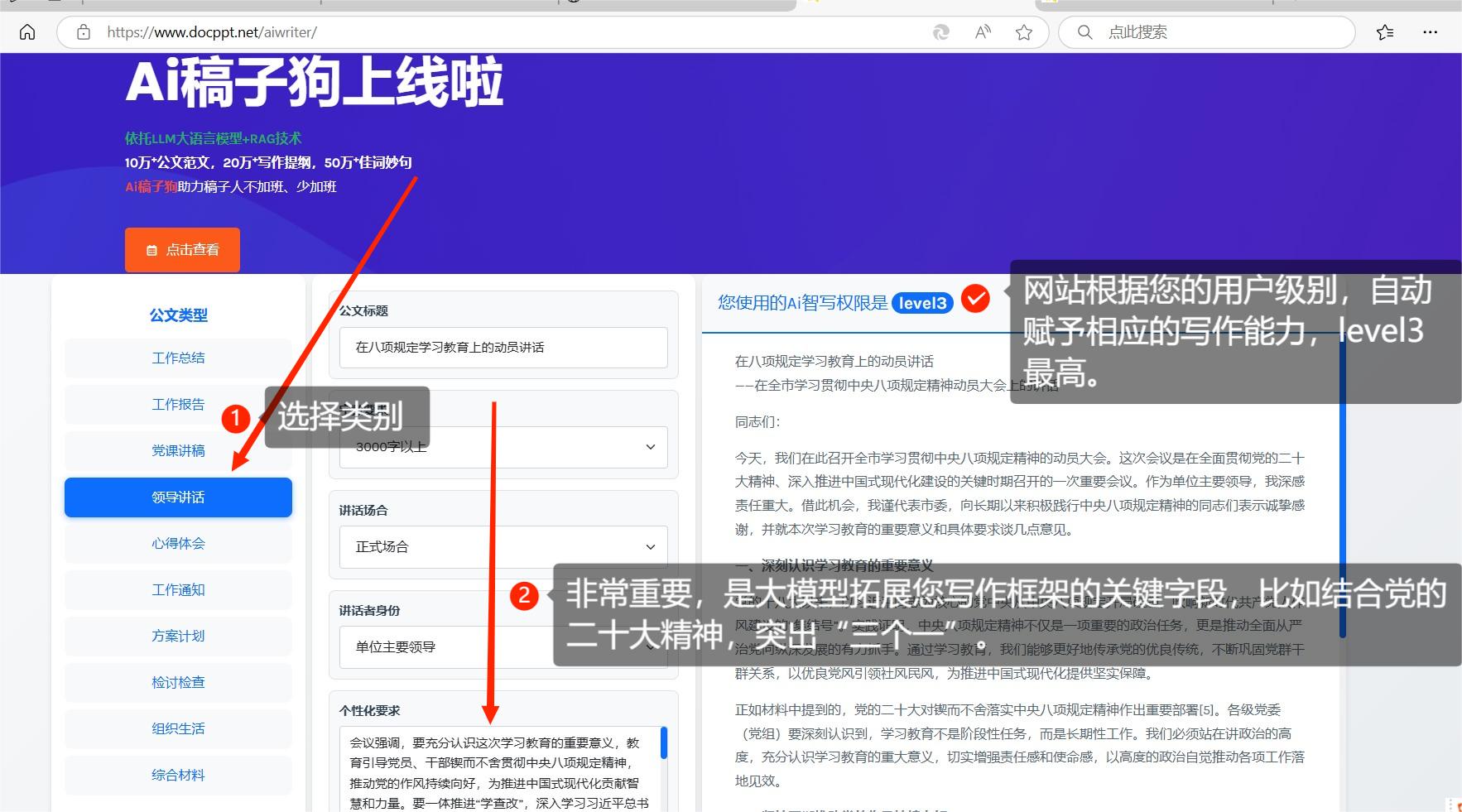The width and height of the screenshot is (1462, 812).
Task: Click the 您使用的Ai智写权限是 label
Action: tap(802, 303)
